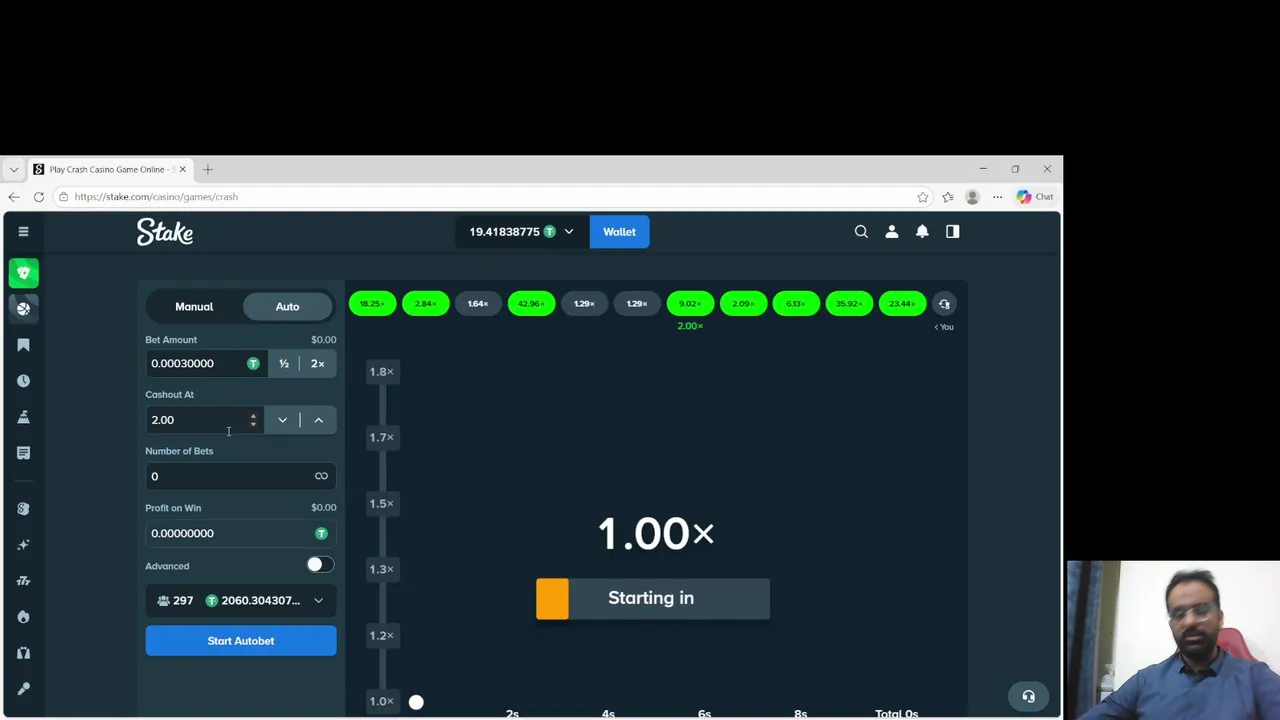The image size is (1280, 720).
Task: Open browser settings ellipsis menu
Action: pyautogui.click(x=997, y=197)
